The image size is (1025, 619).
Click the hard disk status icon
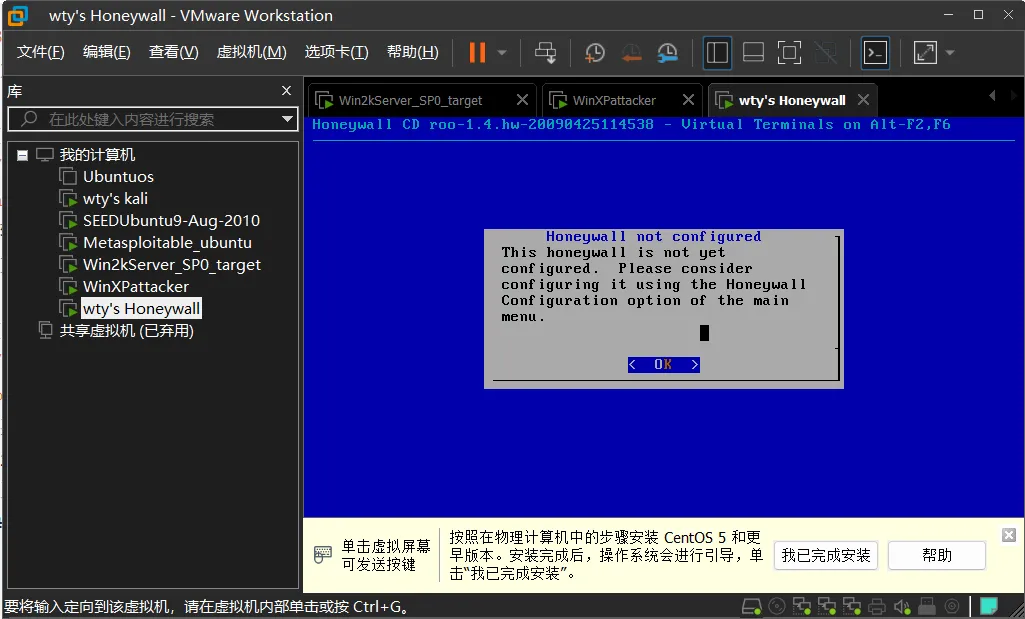[x=752, y=607]
